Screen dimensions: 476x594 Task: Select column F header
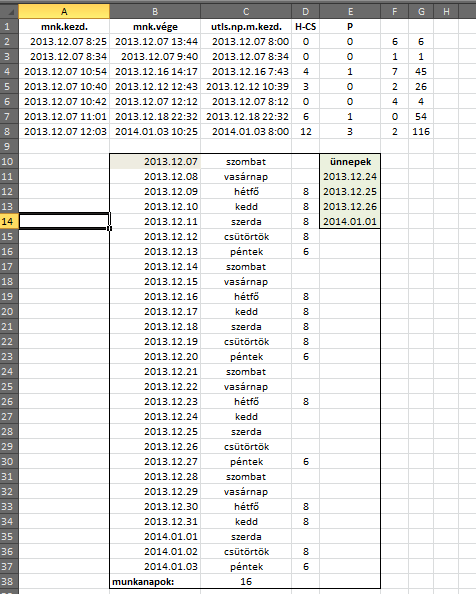pyautogui.click(x=395, y=12)
